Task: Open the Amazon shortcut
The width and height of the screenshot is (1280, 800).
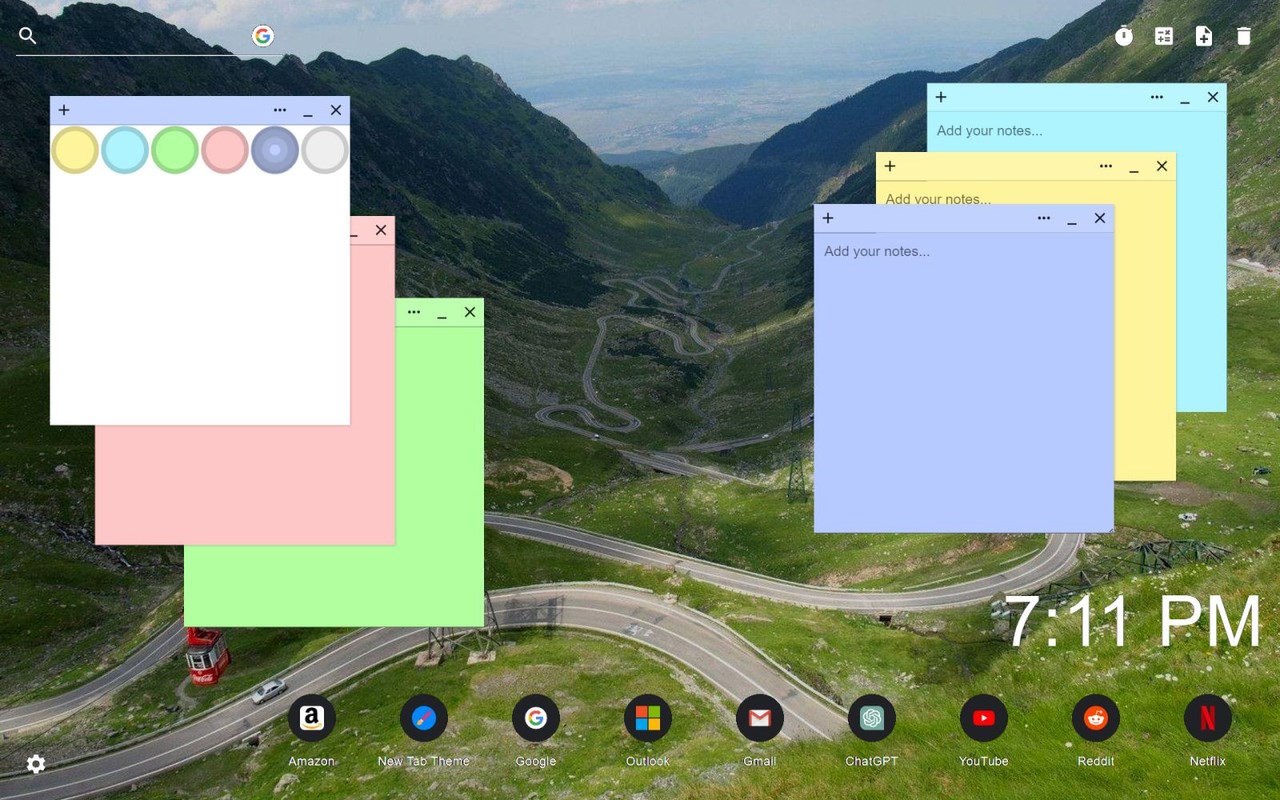Action: point(312,718)
